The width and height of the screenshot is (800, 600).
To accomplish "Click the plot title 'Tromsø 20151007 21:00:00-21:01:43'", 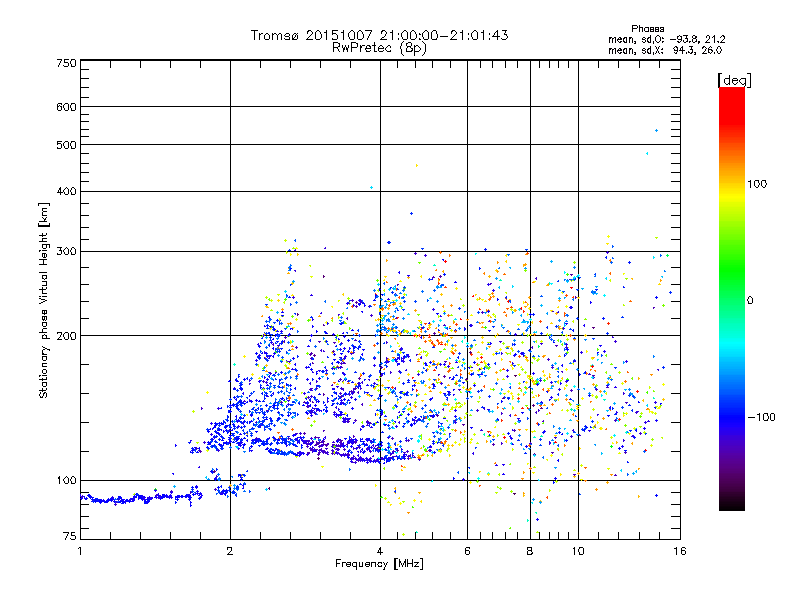I will pos(379,35).
